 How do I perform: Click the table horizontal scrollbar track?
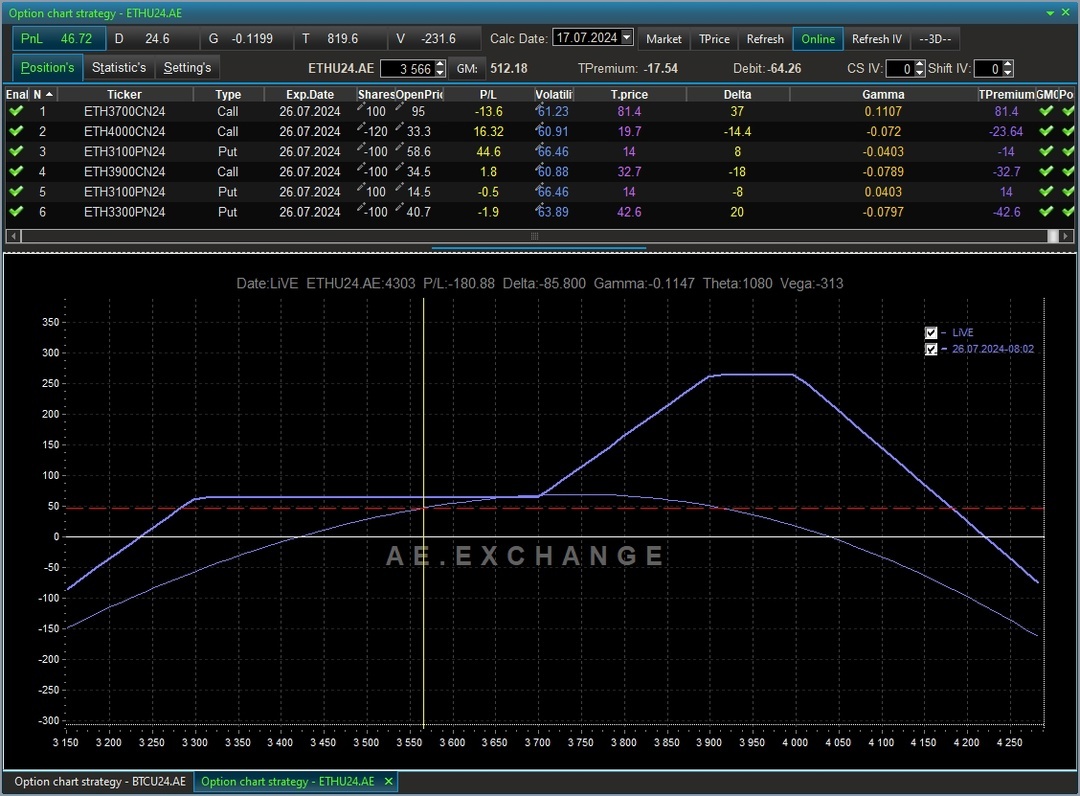click(x=534, y=236)
